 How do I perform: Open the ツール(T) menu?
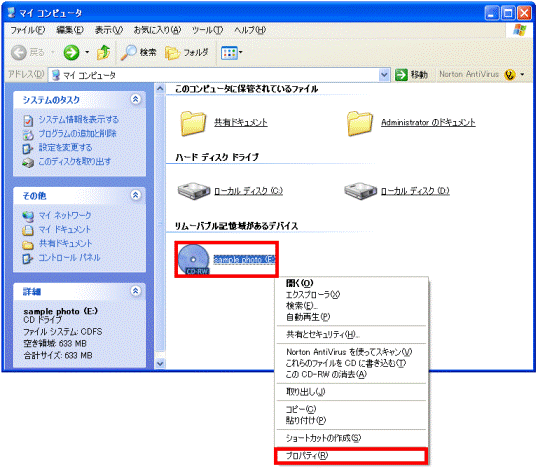click(x=207, y=30)
